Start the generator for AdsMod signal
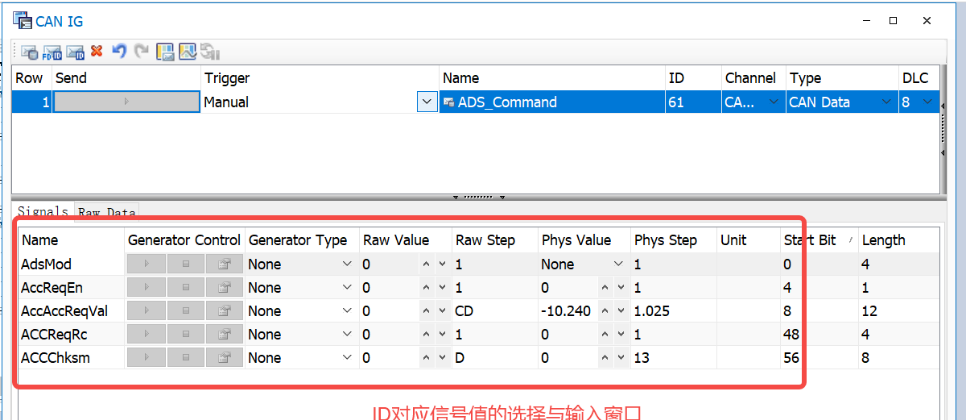 (x=146, y=264)
